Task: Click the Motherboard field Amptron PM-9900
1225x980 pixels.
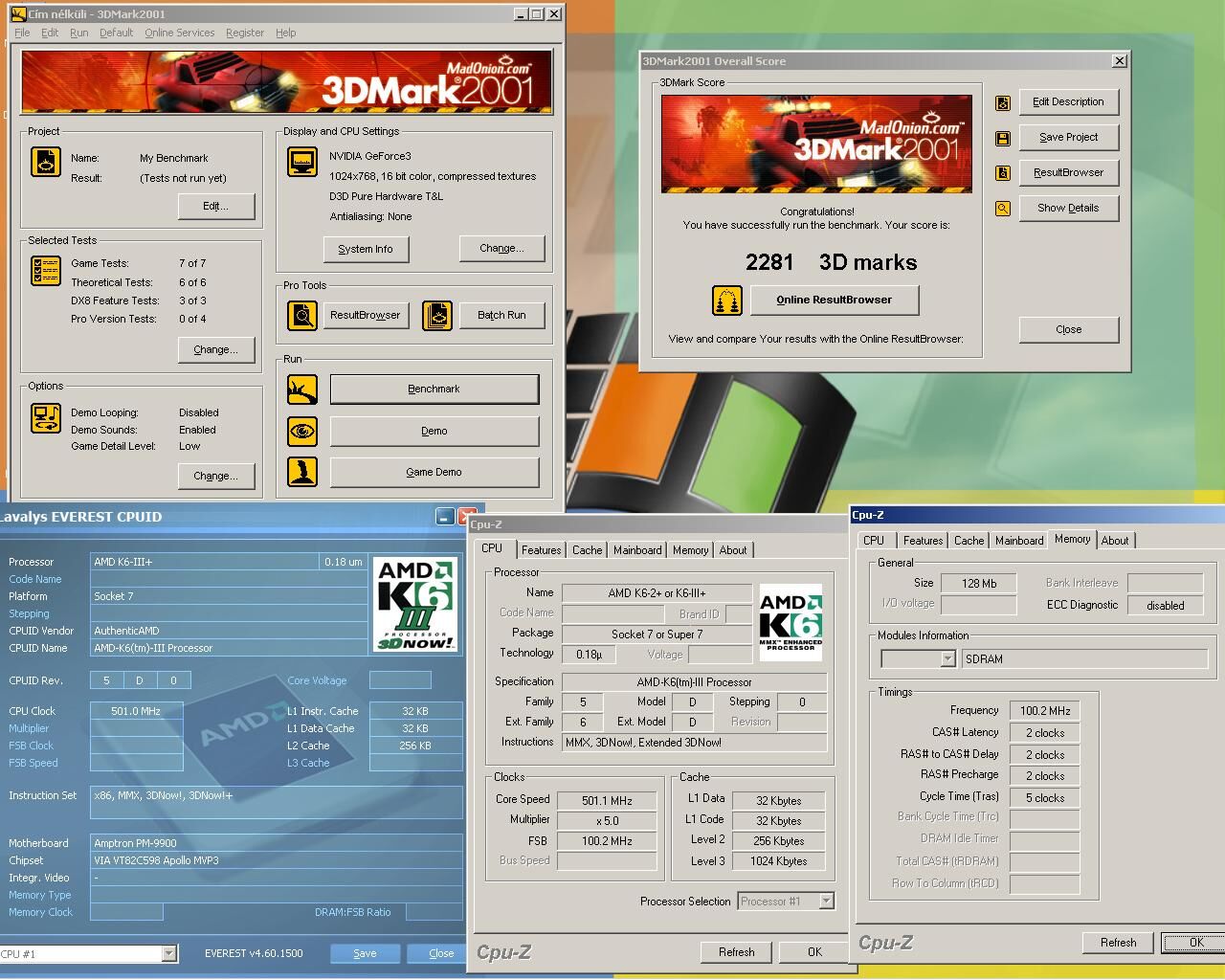Action: 276,843
